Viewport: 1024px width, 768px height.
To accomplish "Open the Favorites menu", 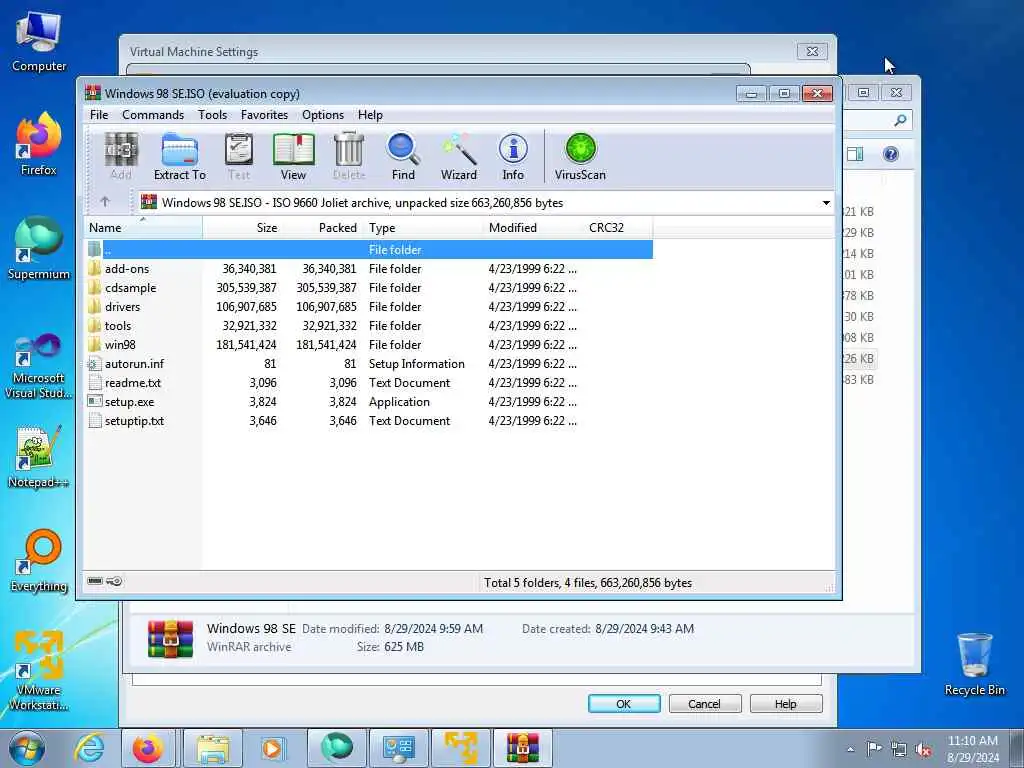I will click(264, 115).
